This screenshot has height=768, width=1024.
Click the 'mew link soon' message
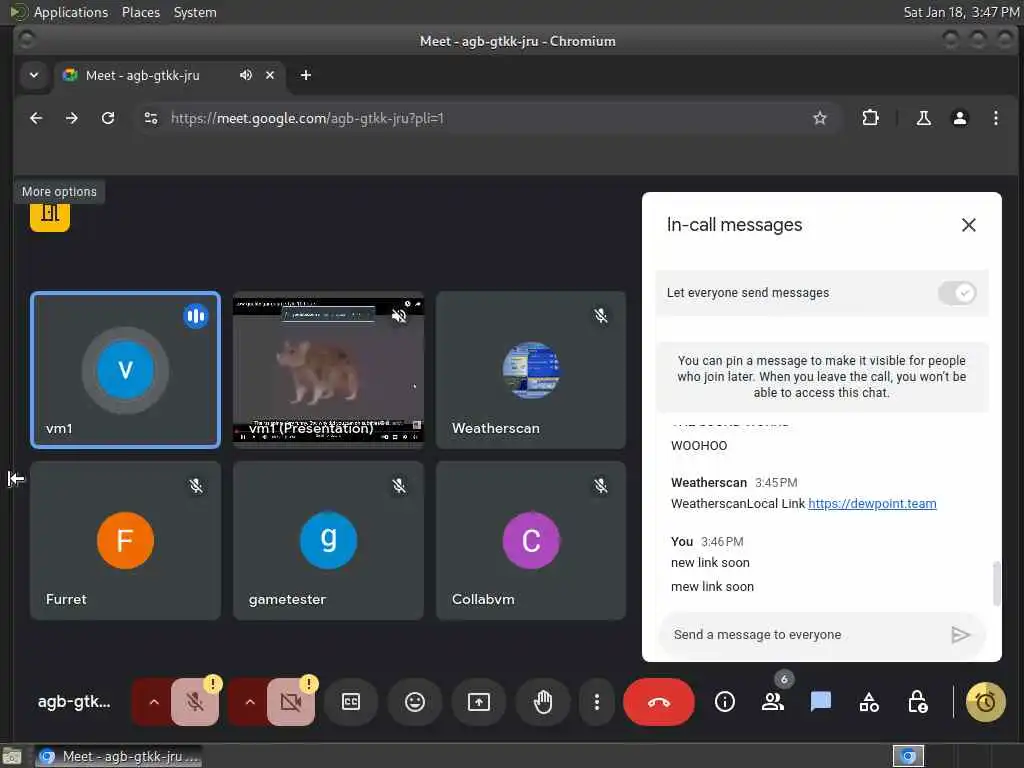click(x=712, y=586)
